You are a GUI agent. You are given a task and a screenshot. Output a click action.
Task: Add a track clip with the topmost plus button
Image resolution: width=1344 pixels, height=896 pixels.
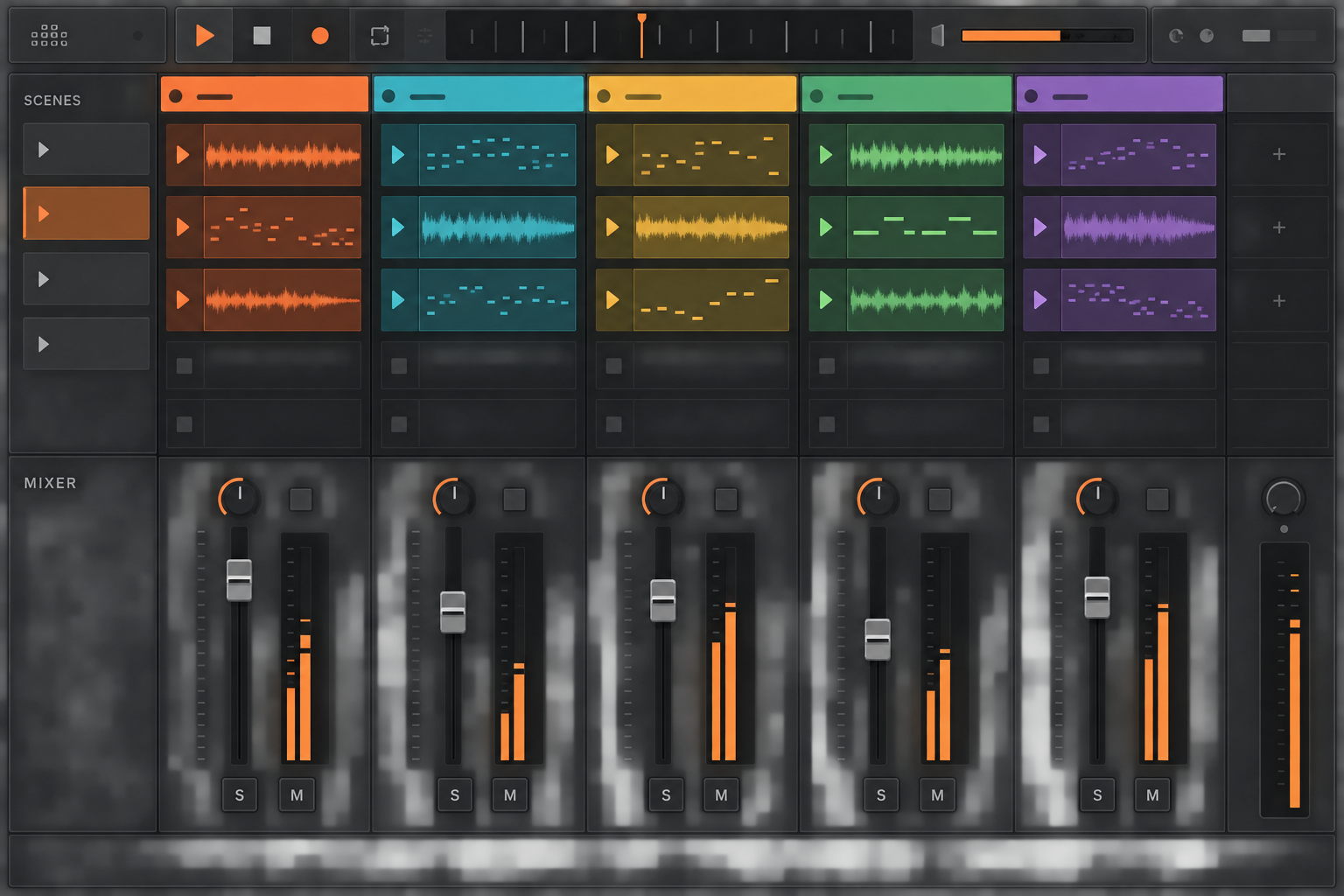coord(1279,154)
